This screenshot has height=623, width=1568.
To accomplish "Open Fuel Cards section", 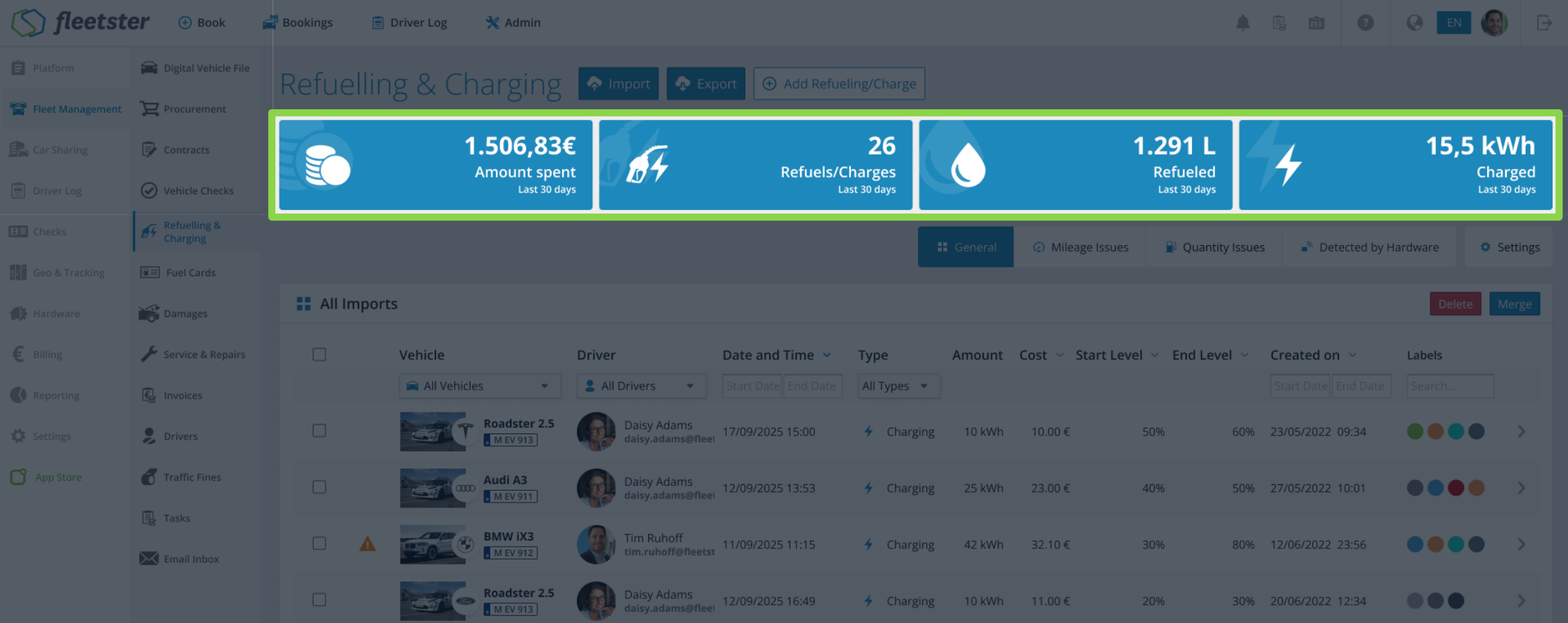I will point(178,273).
